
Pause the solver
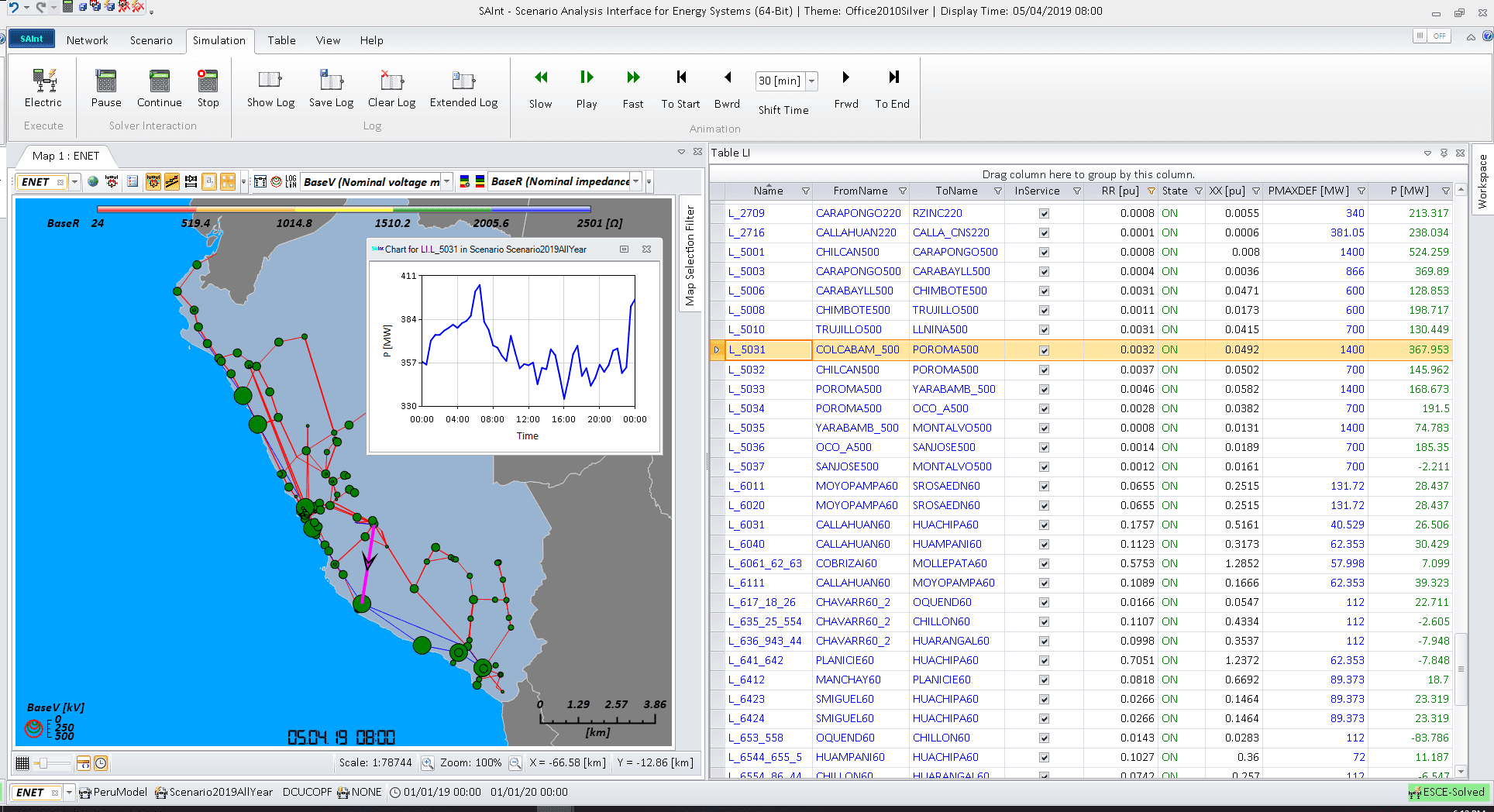pos(106,81)
